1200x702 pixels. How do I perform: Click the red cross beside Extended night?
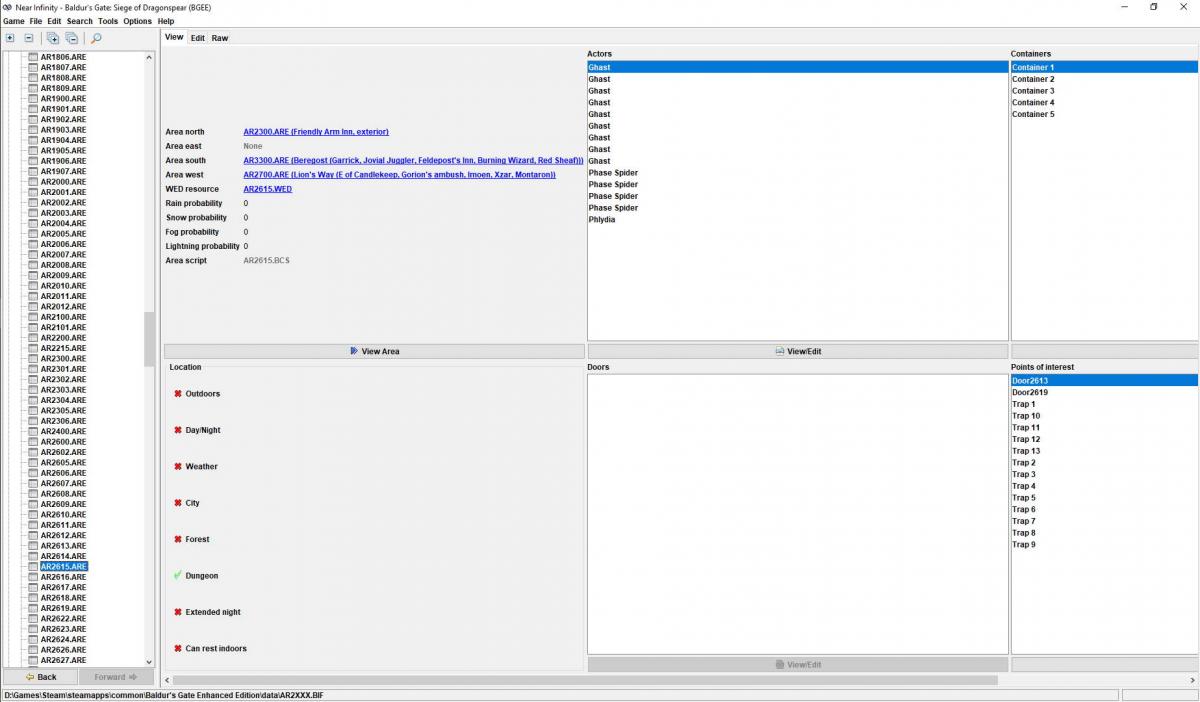pos(178,612)
